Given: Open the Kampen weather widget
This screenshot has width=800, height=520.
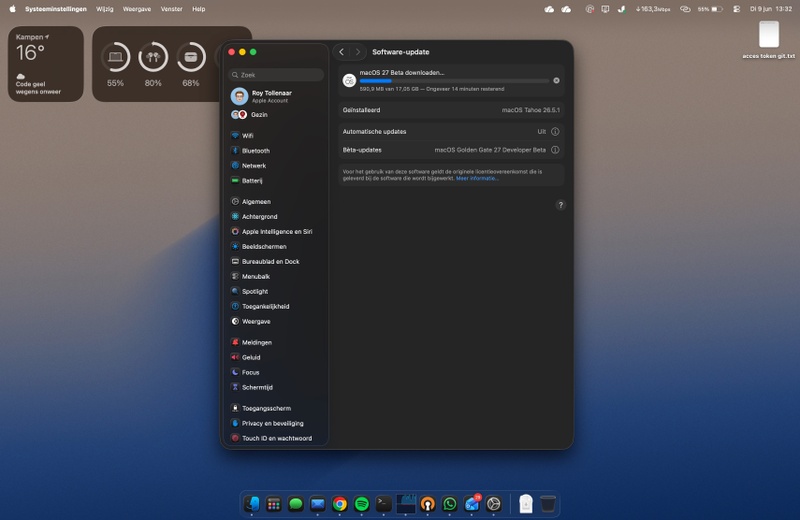Looking at the screenshot, I should [45, 64].
